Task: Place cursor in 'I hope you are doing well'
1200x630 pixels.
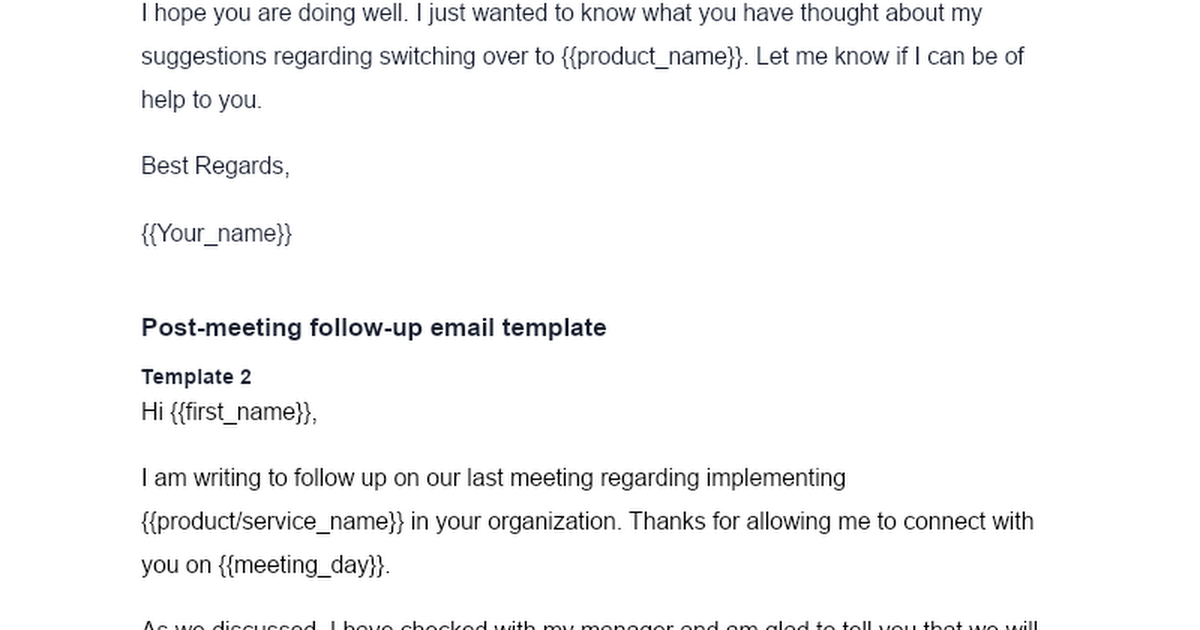Action: coord(272,14)
